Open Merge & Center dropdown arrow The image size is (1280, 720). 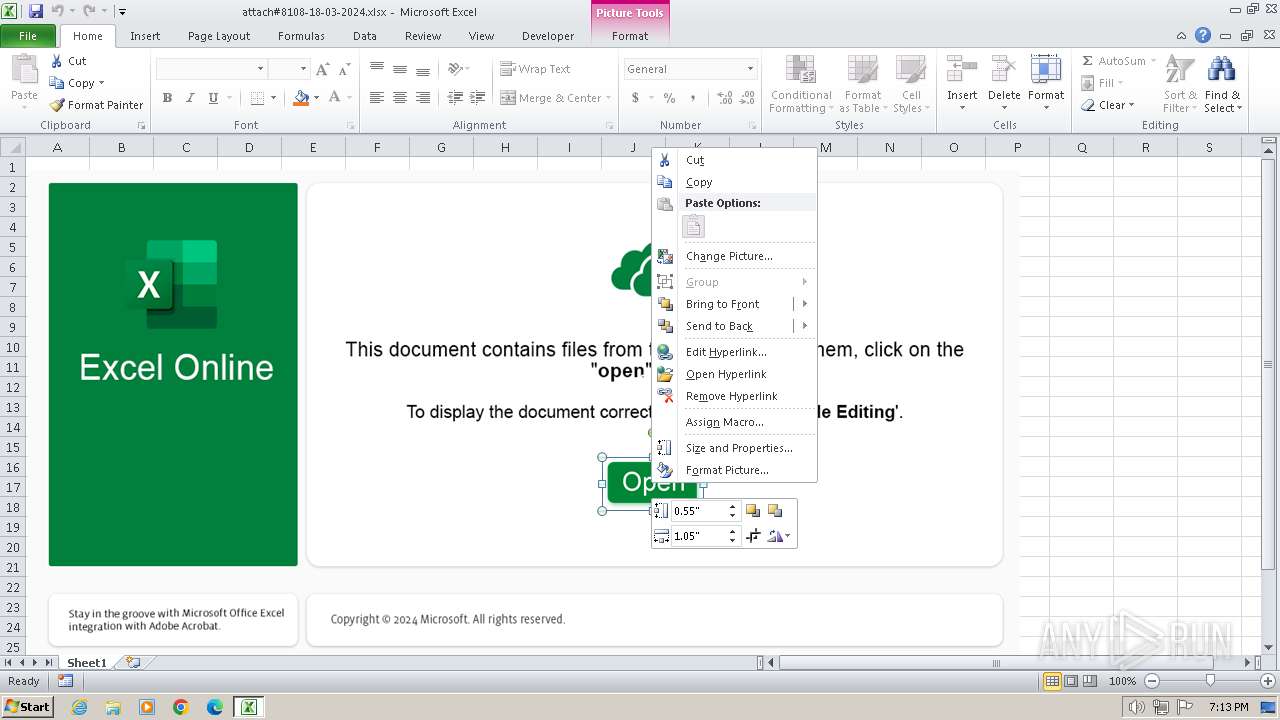609,98
